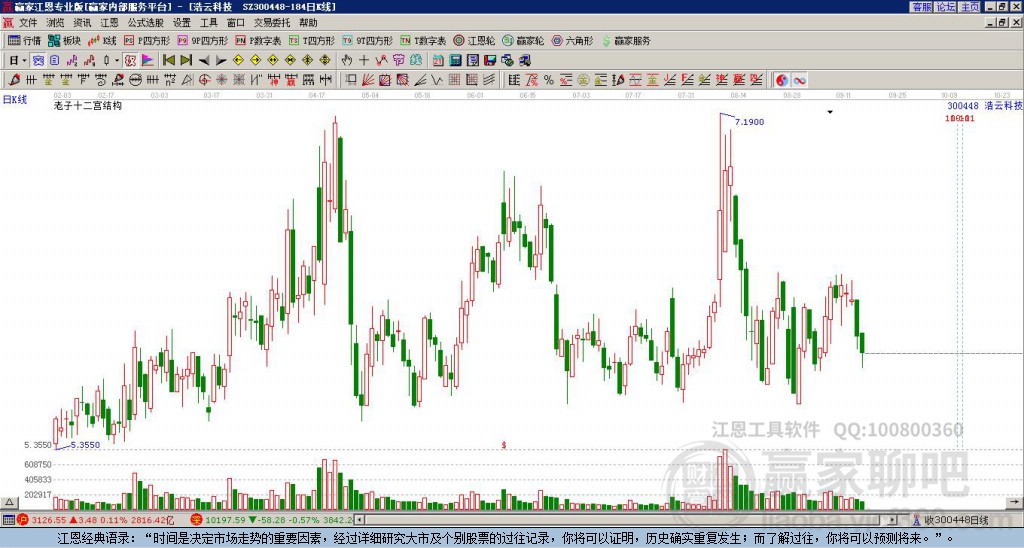Screen dimensions: 1024x548
Task: Click the 行情 toolbar button
Action: click(25, 40)
